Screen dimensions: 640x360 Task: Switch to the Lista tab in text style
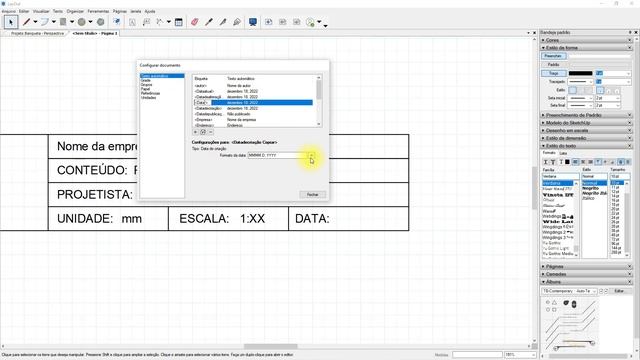coord(563,153)
